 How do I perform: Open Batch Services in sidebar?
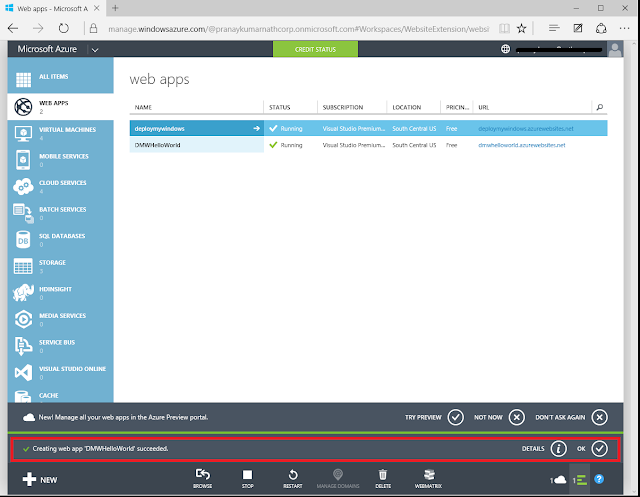tap(60, 213)
